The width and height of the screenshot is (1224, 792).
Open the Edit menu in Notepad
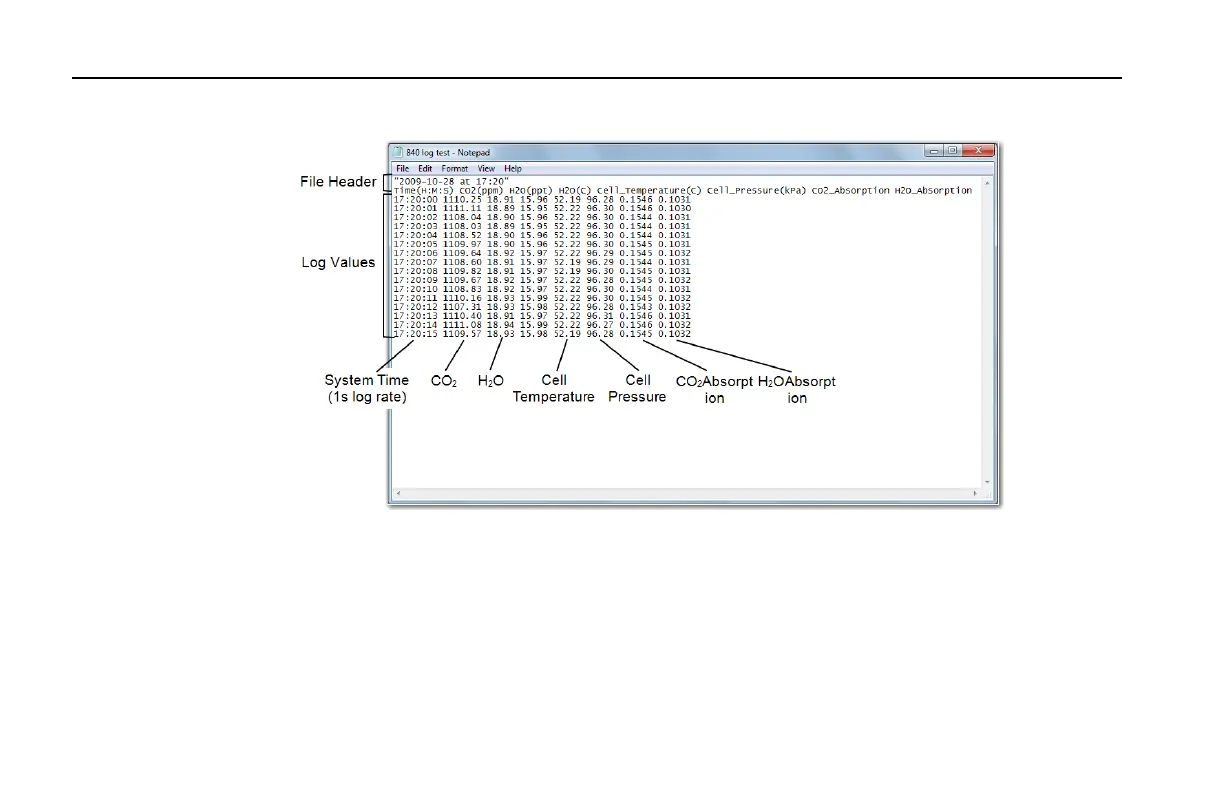pos(425,169)
